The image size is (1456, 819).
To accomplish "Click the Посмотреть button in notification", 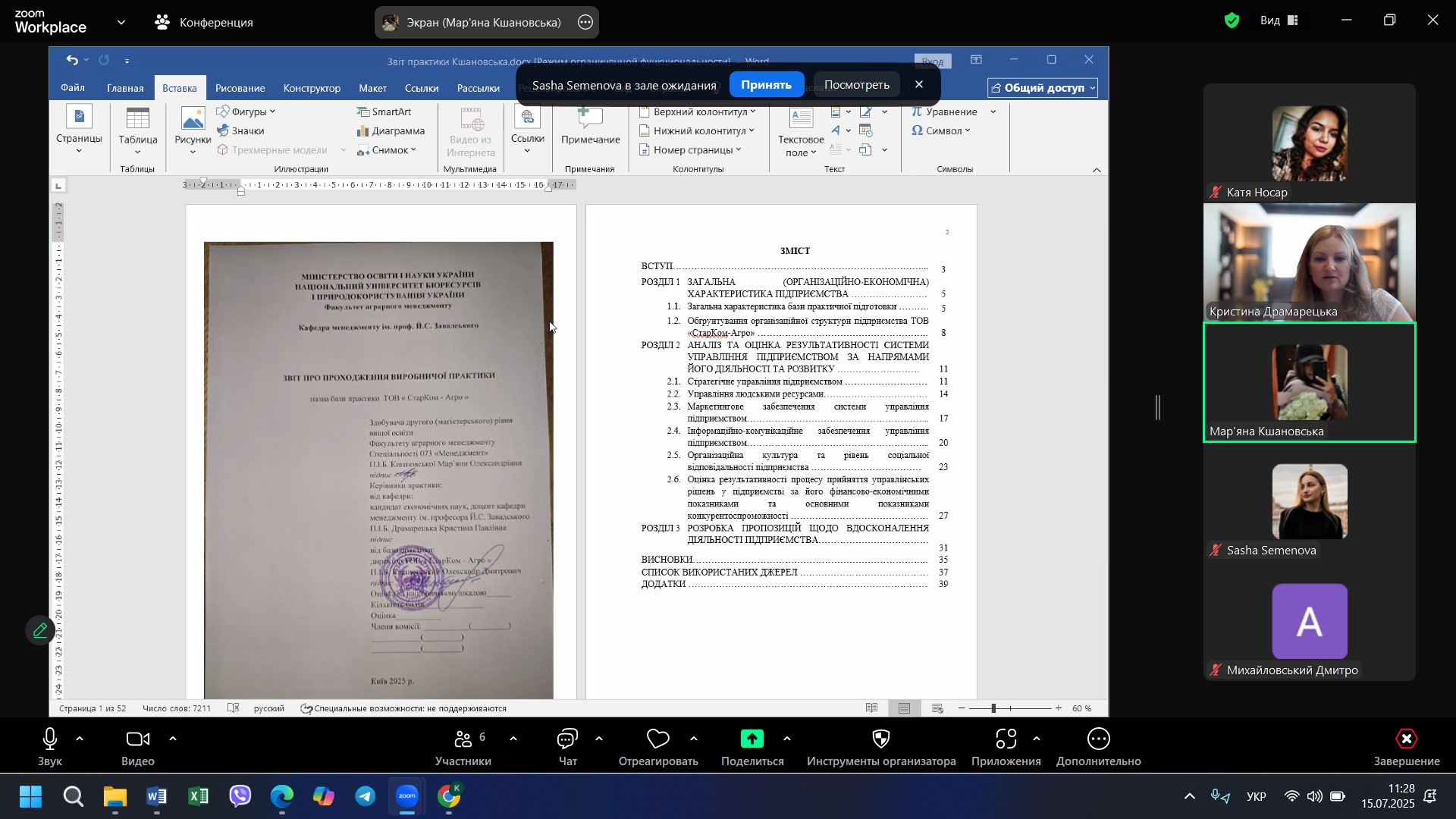I will (x=856, y=85).
